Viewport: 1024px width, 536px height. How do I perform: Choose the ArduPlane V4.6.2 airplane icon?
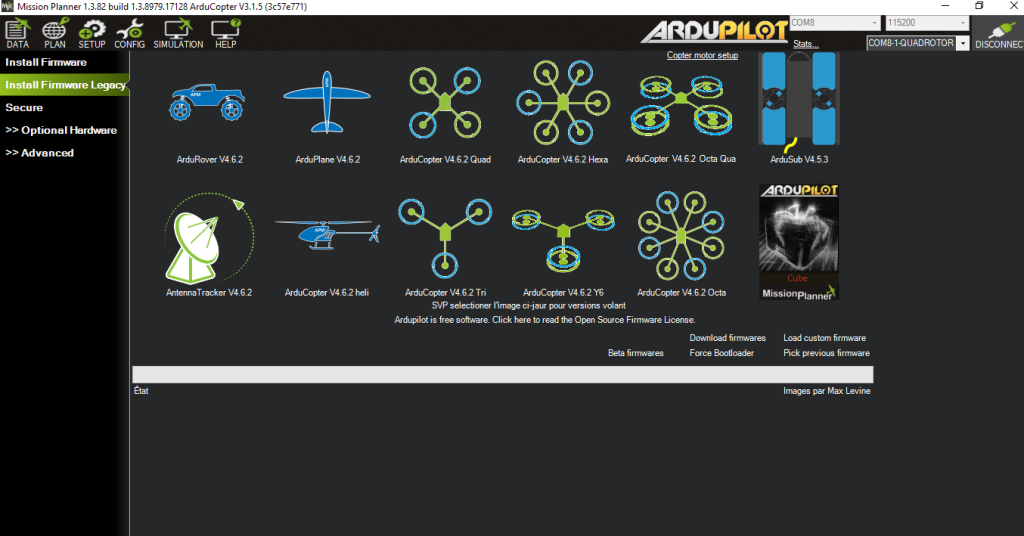[327, 104]
